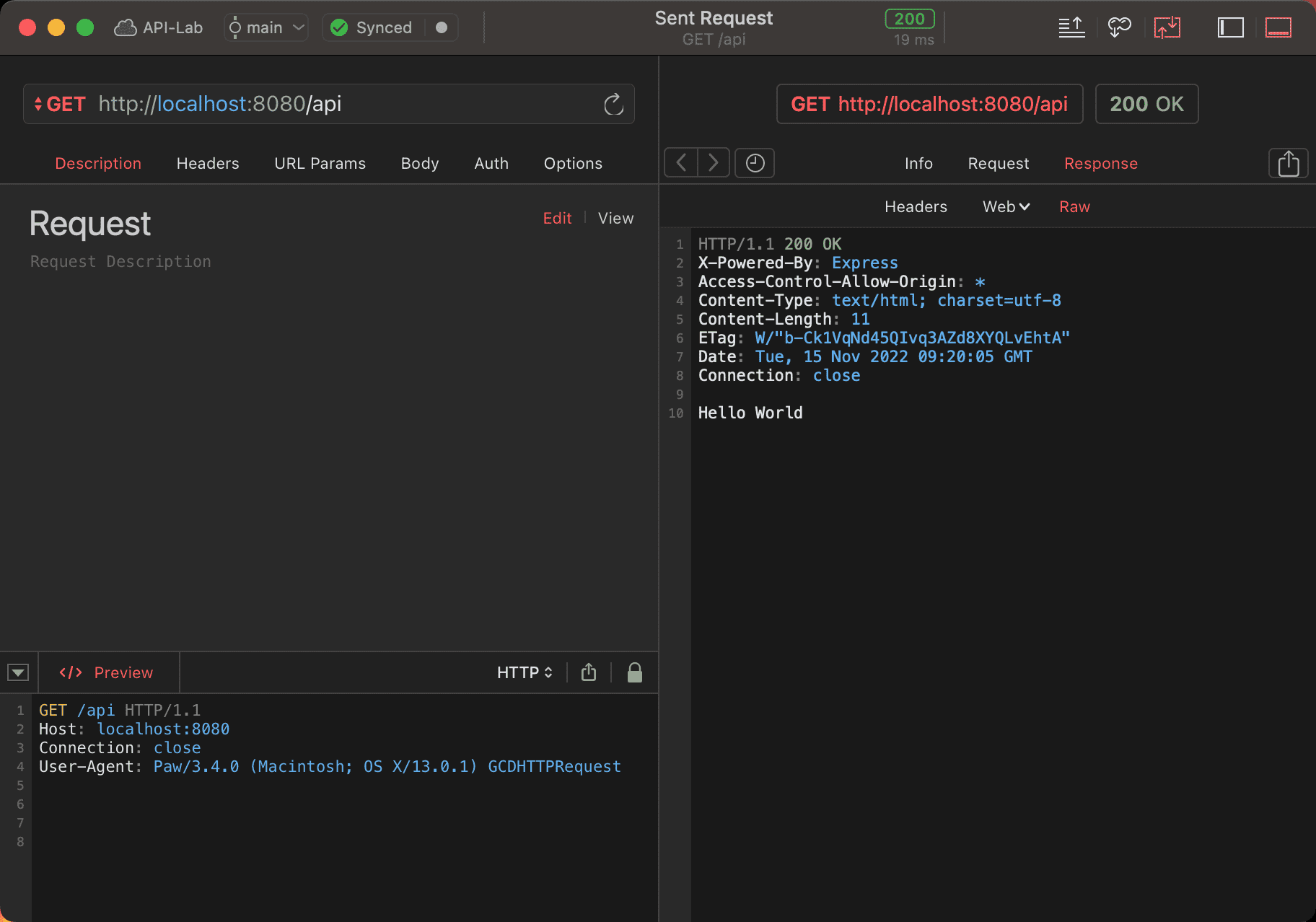Click 'Hello World' response body text

click(x=750, y=413)
